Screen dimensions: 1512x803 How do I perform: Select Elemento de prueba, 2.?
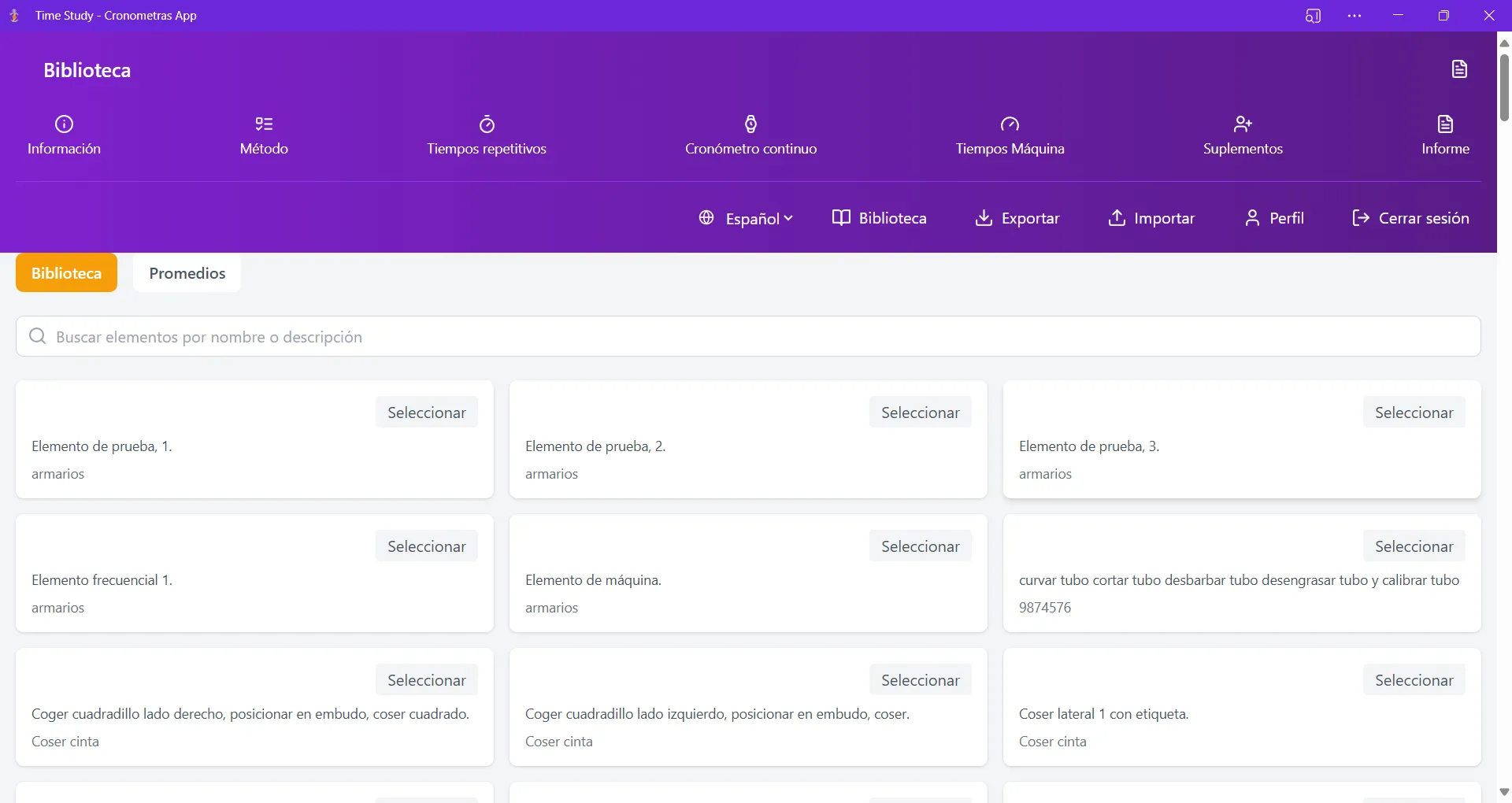pyautogui.click(x=921, y=412)
